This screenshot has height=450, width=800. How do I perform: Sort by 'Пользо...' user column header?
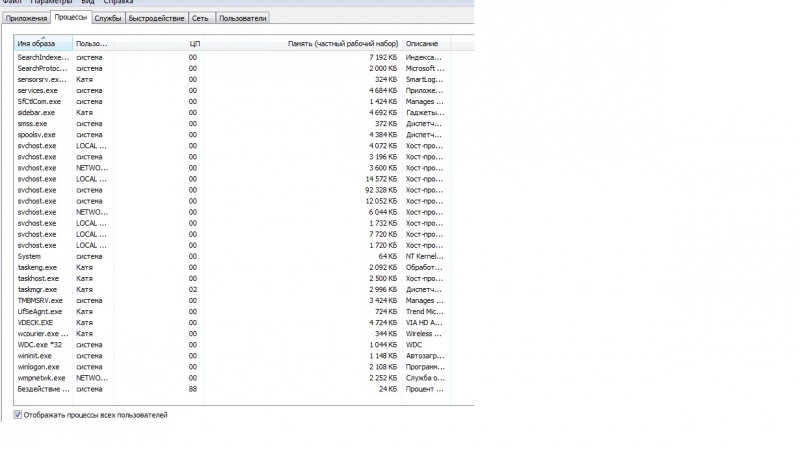click(x=93, y=43)
